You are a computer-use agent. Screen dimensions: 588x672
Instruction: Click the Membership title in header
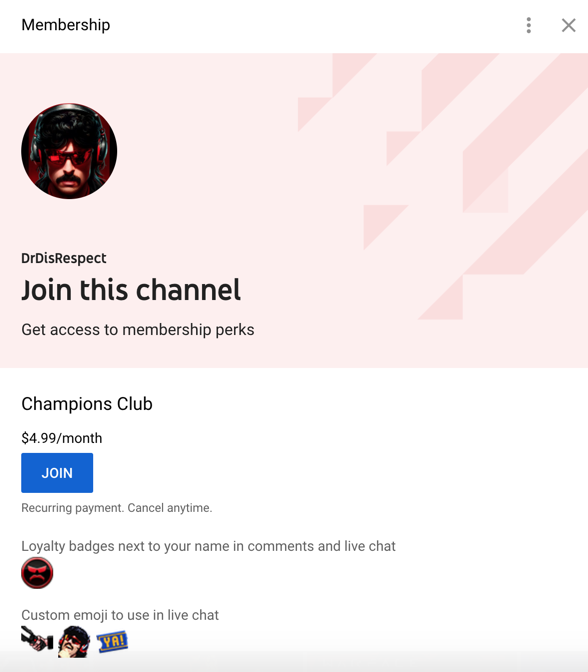[66, 25]
